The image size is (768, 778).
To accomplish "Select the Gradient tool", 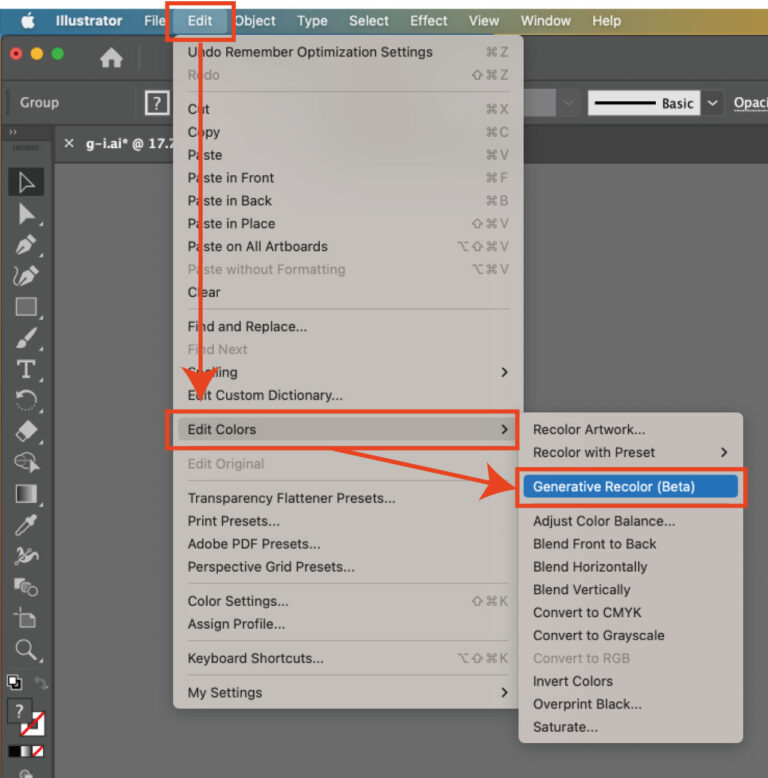I will point(27,494).
